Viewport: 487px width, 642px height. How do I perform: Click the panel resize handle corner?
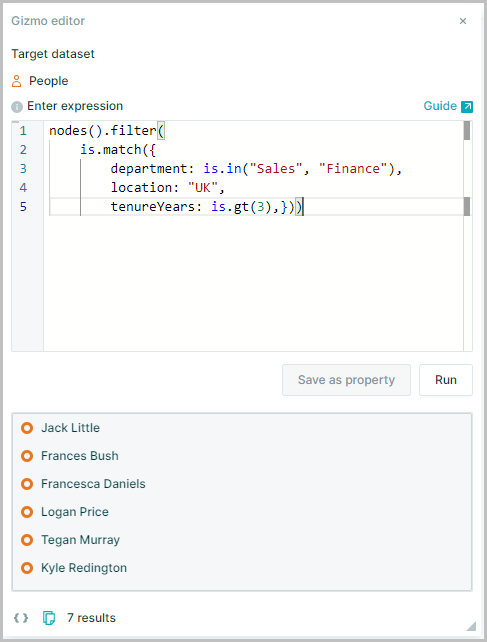coord(471,626)
